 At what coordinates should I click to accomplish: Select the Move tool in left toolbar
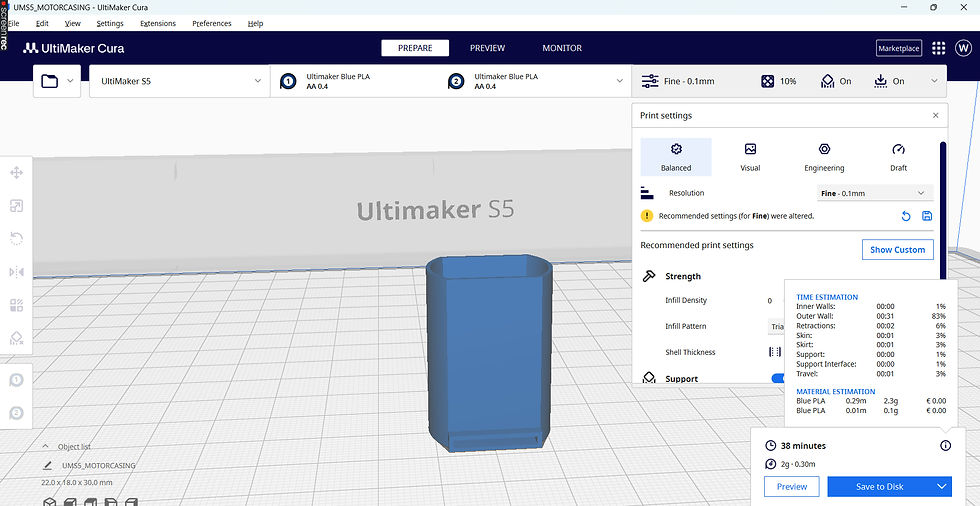tap(17, 172)
